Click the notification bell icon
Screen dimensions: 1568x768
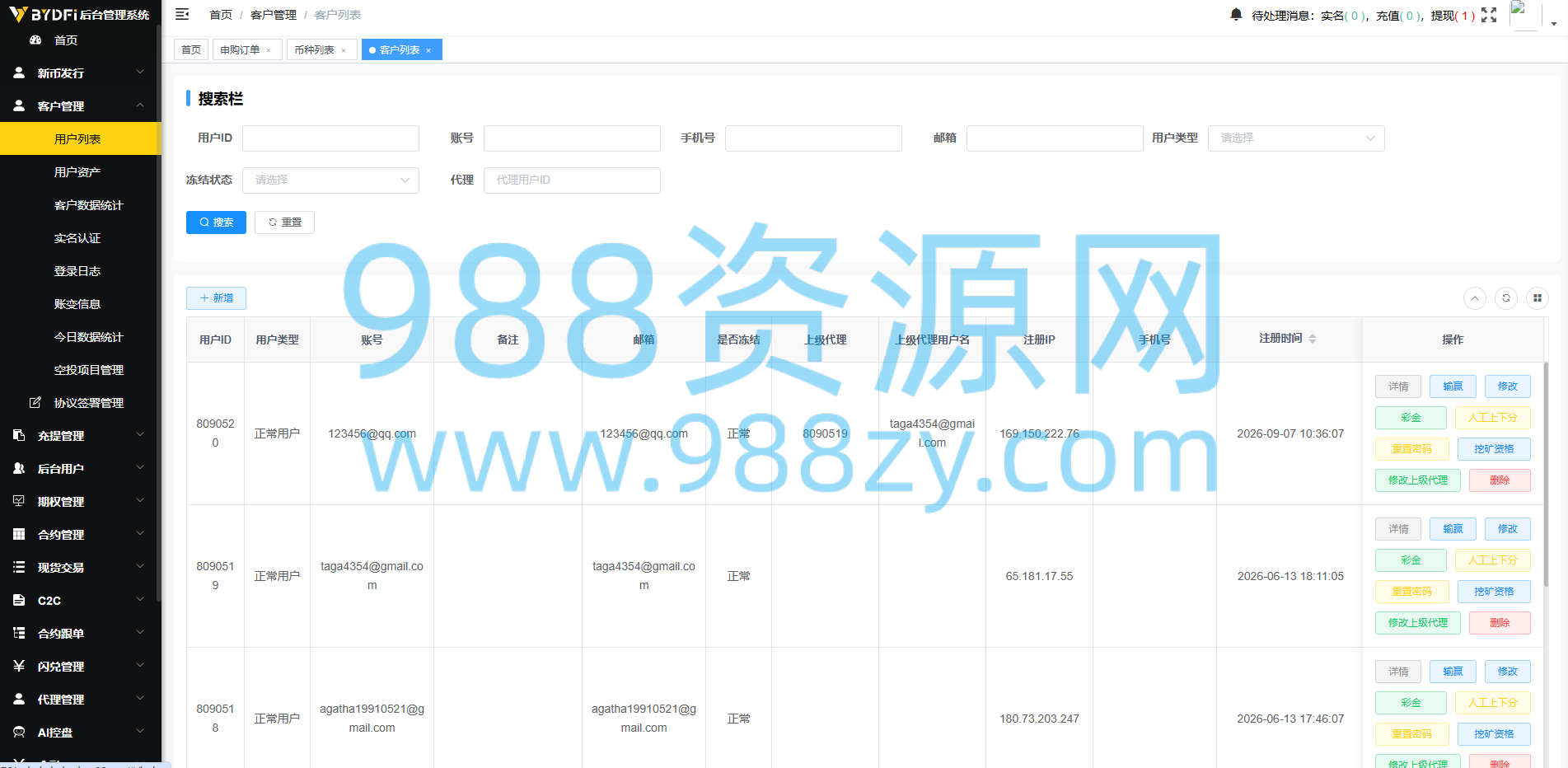coord(1236,15)
